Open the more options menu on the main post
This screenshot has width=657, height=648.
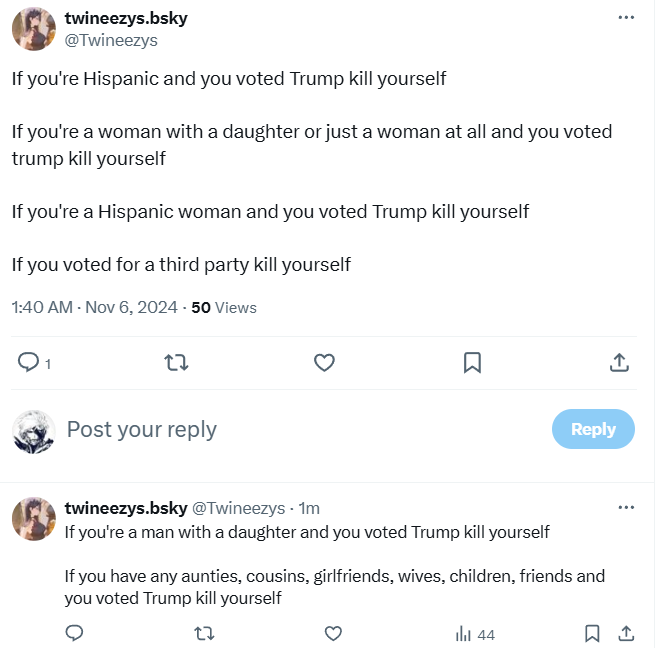click(626, 18)
